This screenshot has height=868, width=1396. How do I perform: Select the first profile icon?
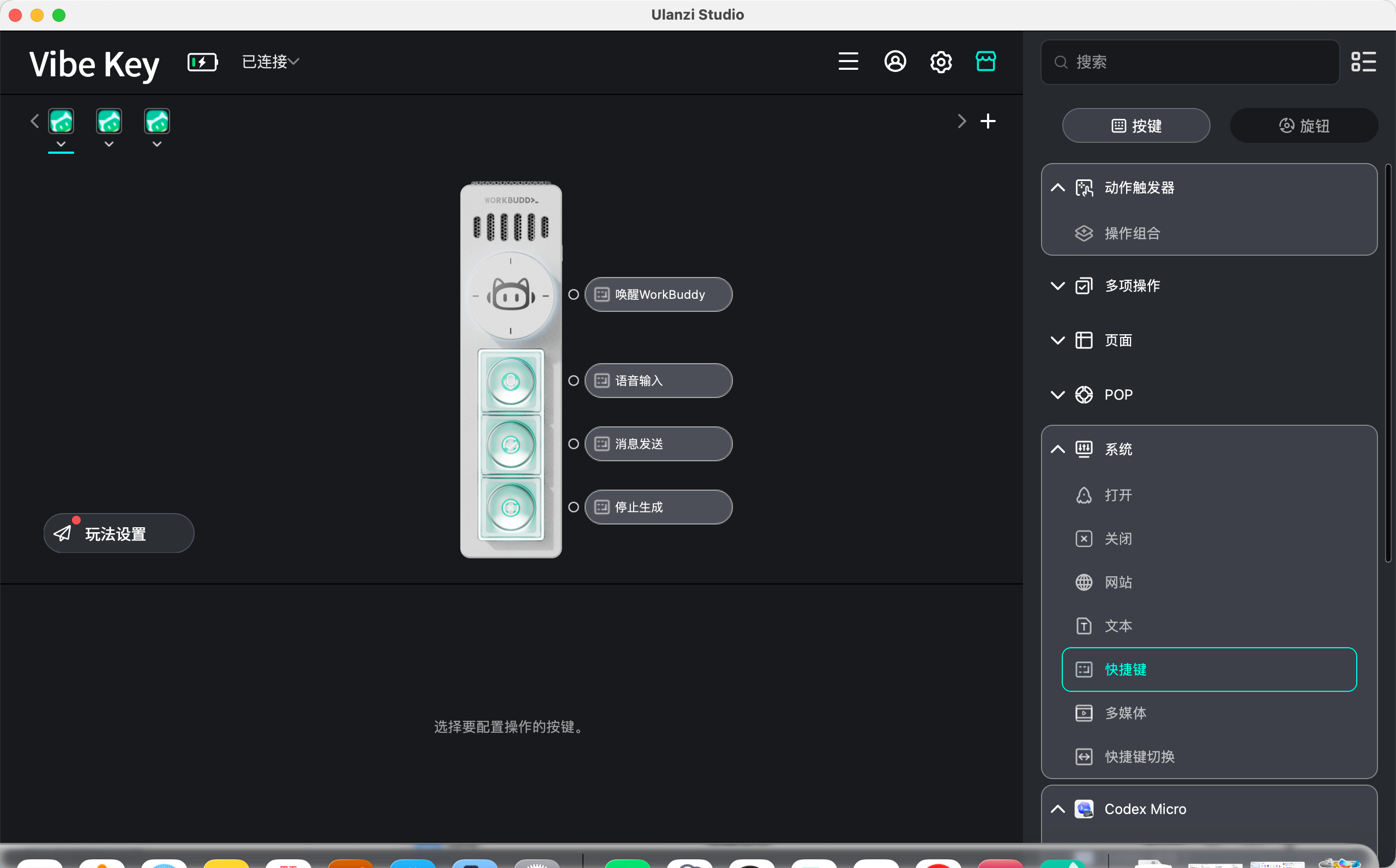point(61,121)
